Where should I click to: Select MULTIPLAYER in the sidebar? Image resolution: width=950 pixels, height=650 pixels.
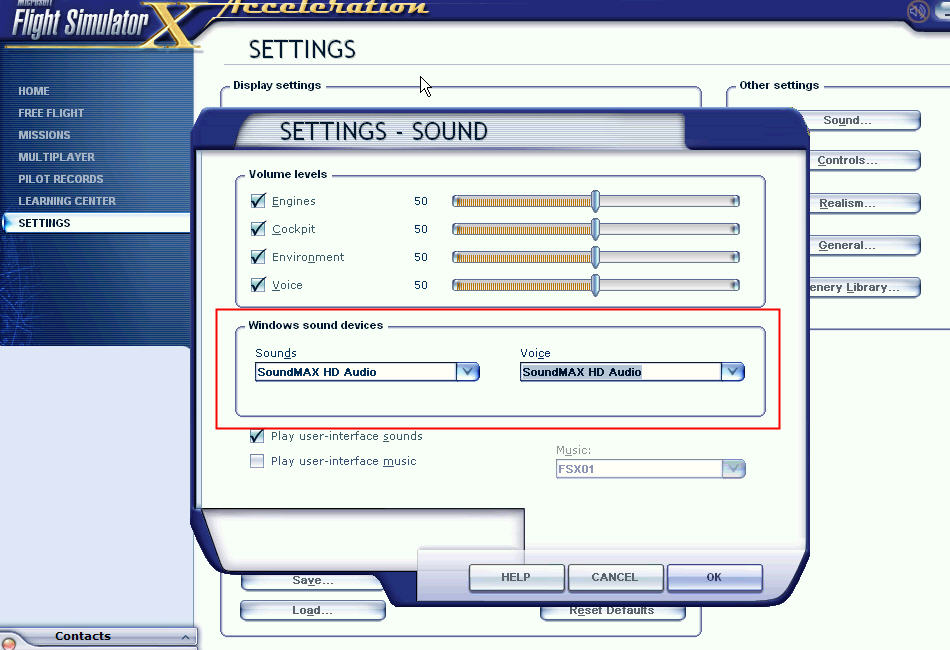click(x=56, y=157)
